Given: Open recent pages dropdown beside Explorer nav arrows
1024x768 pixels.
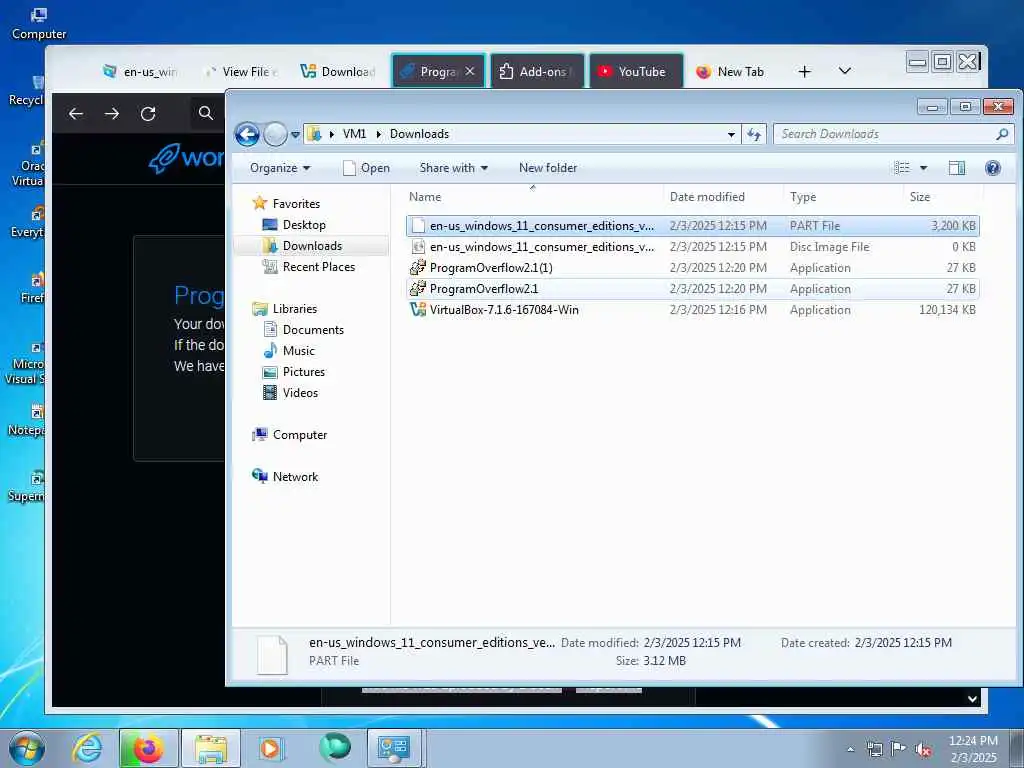Looking at the screenshot, I should coord(295,135).
